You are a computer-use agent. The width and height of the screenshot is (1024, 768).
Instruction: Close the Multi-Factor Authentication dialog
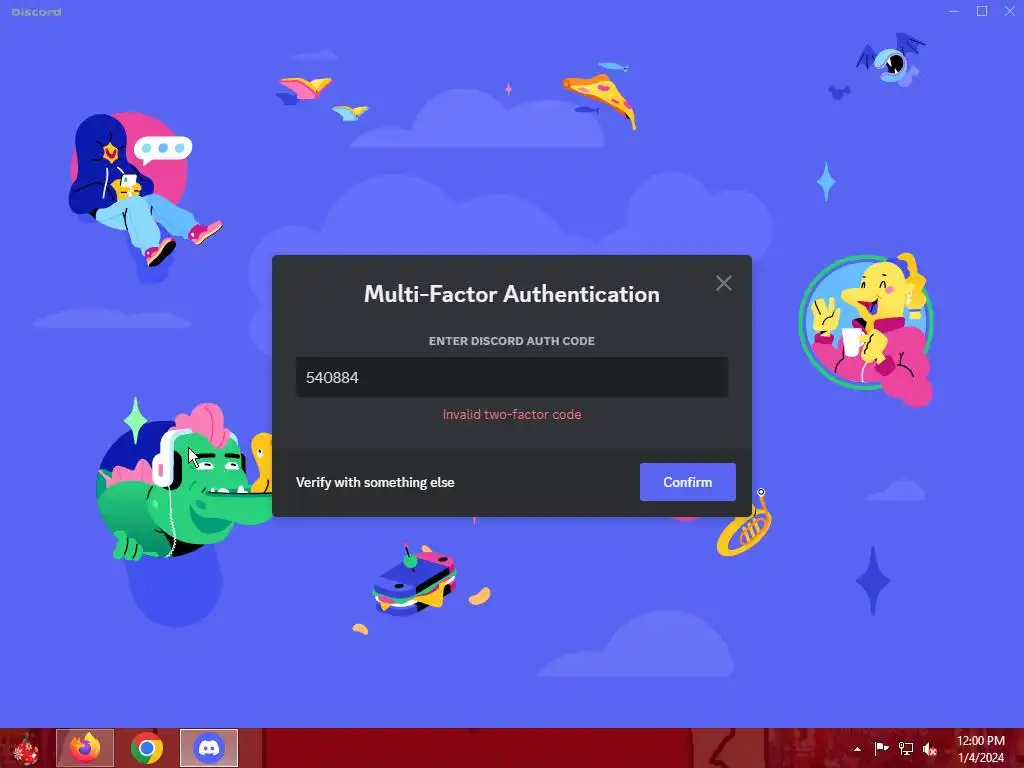pos(724,283)
